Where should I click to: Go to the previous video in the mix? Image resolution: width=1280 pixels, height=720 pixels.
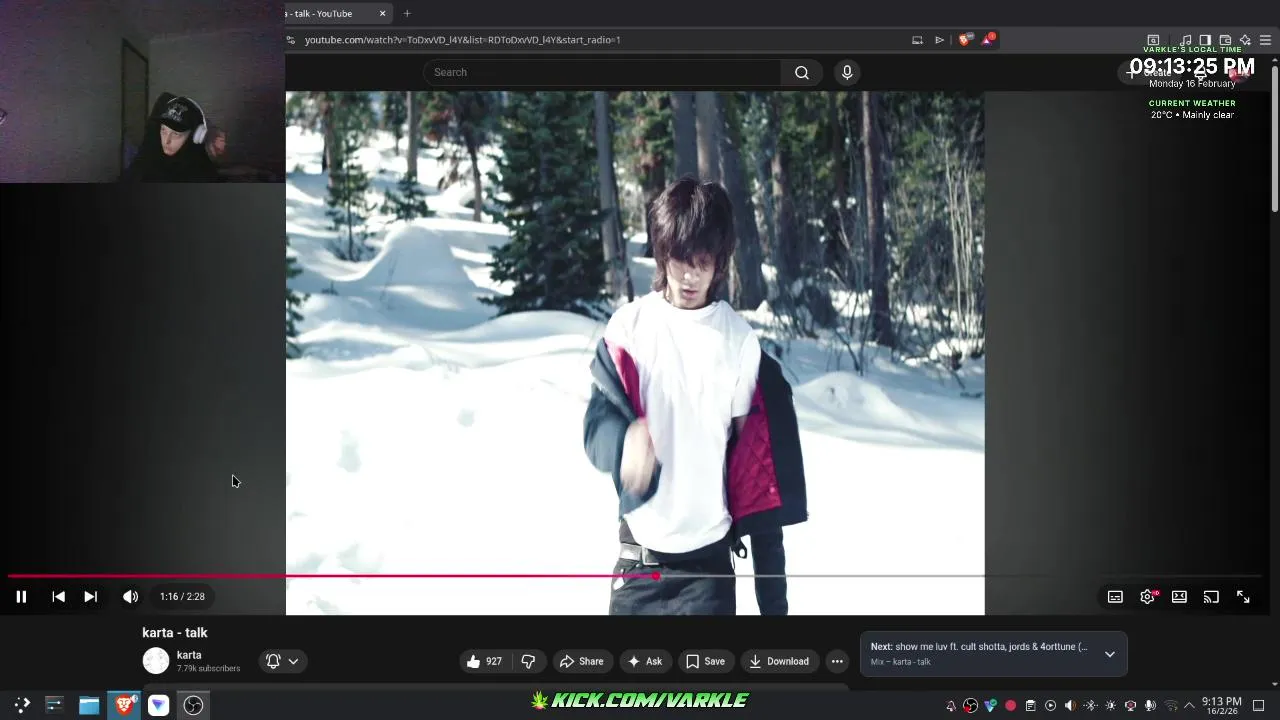[x=58, y=596]
